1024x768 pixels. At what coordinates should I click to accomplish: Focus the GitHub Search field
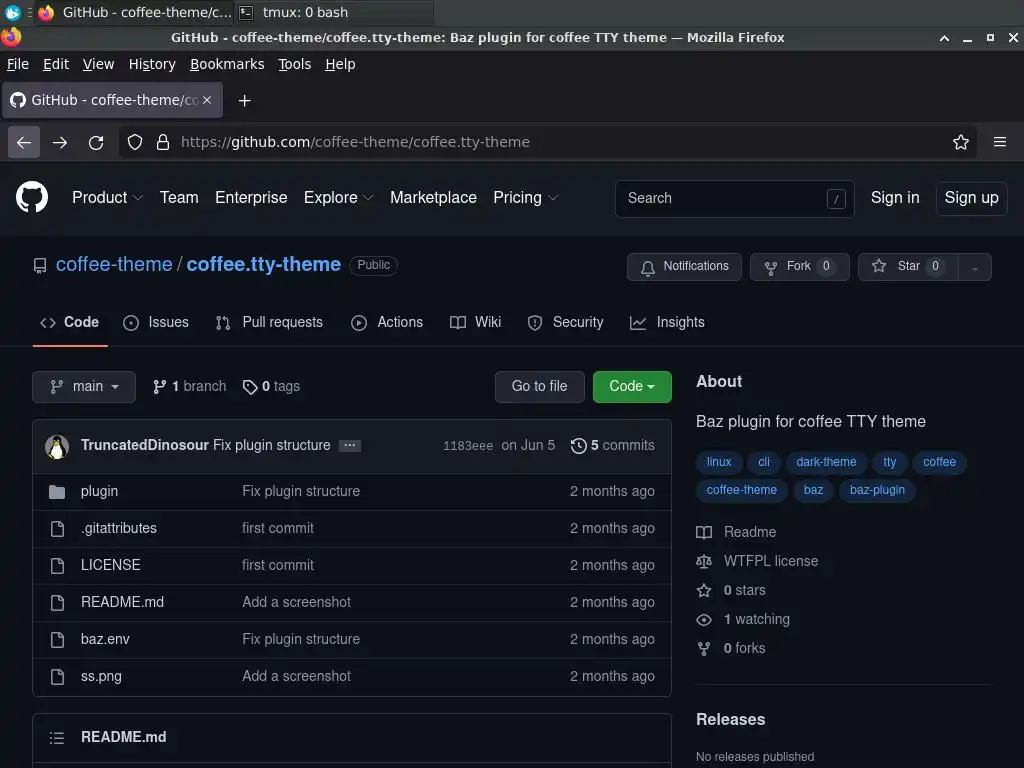pyautogui.click(x=735, y=199)
